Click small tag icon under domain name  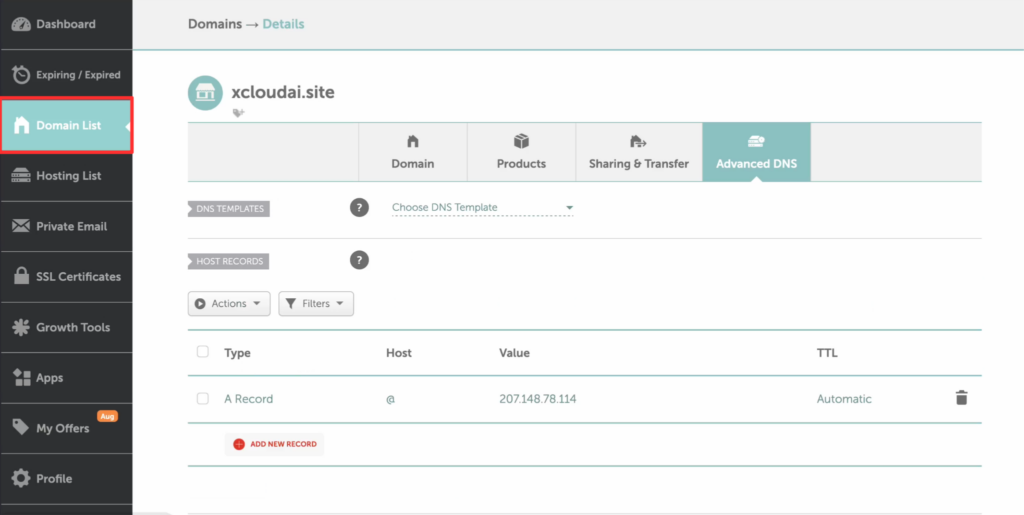click(x=238, y=113)
